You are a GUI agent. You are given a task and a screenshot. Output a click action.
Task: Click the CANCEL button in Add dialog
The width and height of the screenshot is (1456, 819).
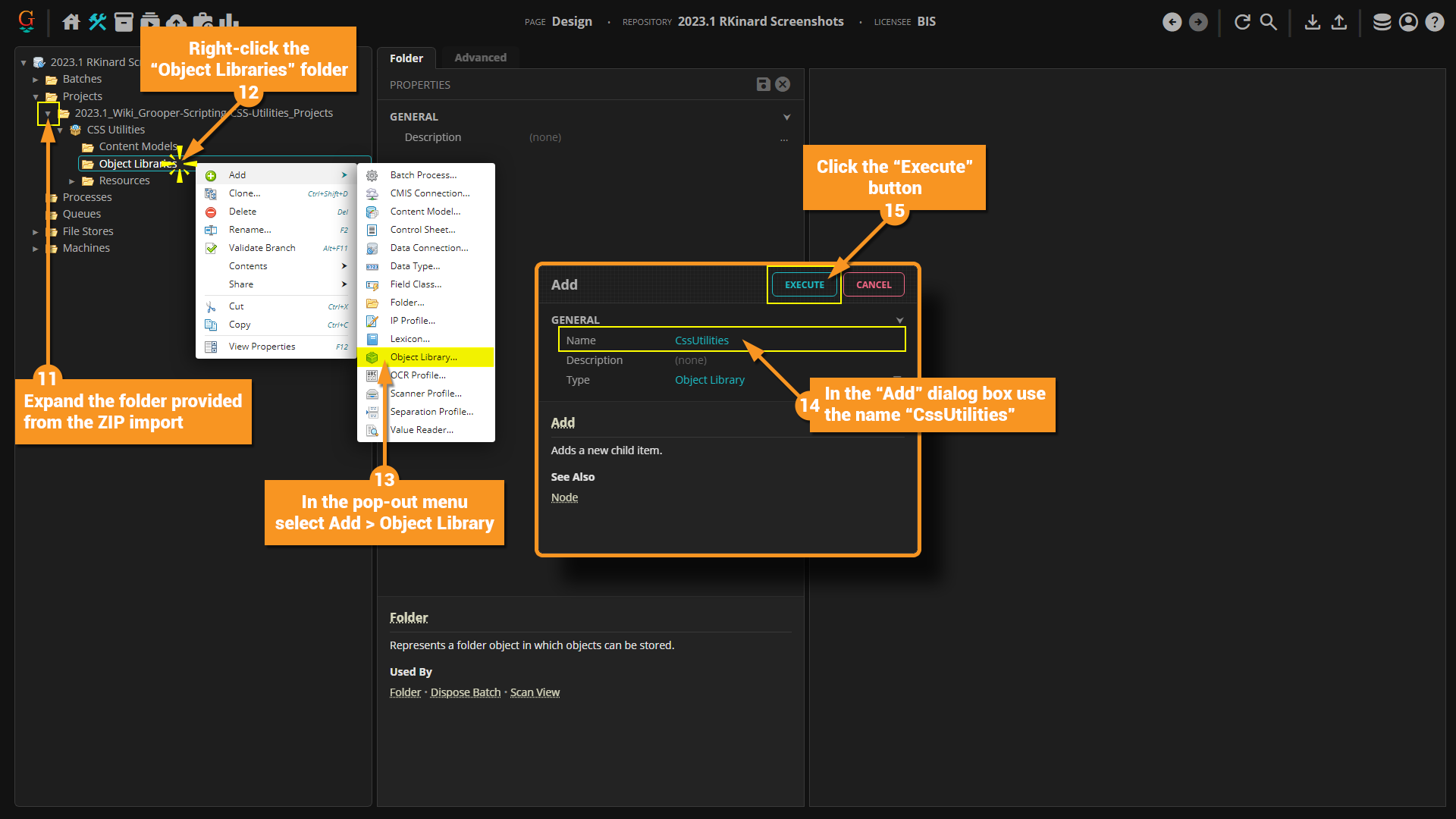coord(874,284)
